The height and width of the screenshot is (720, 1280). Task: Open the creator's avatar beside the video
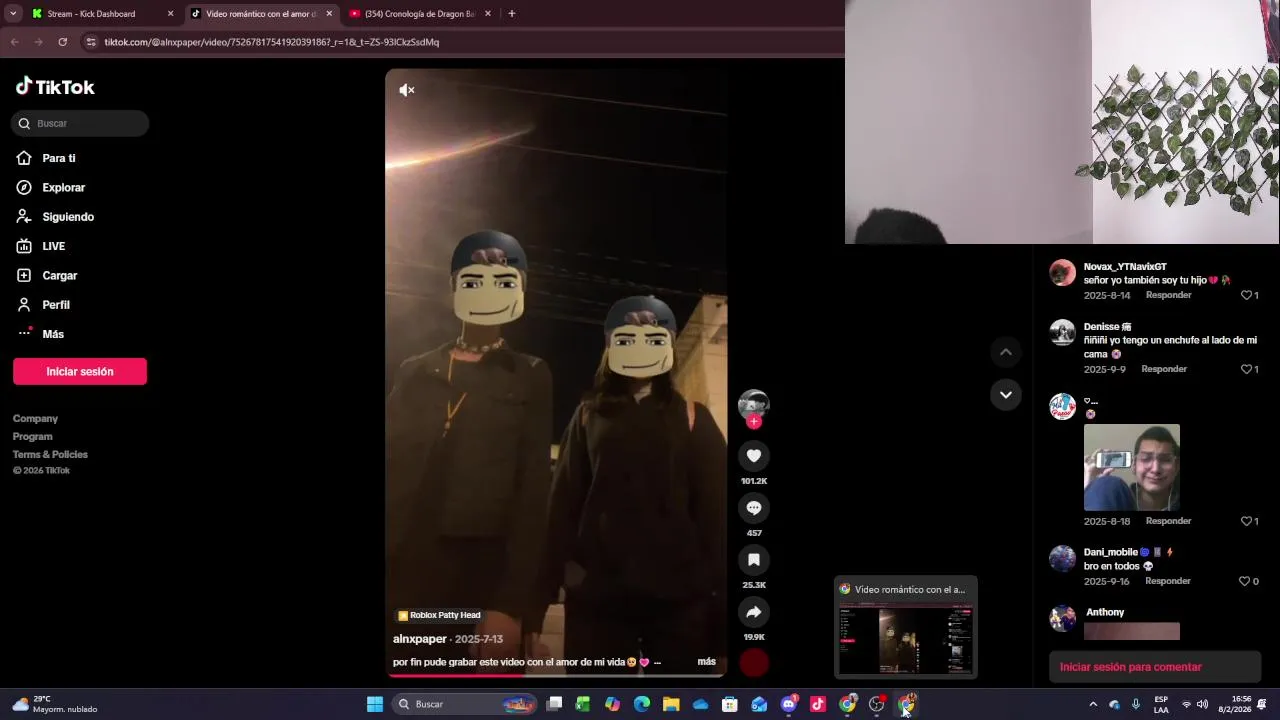click(754, 404)
